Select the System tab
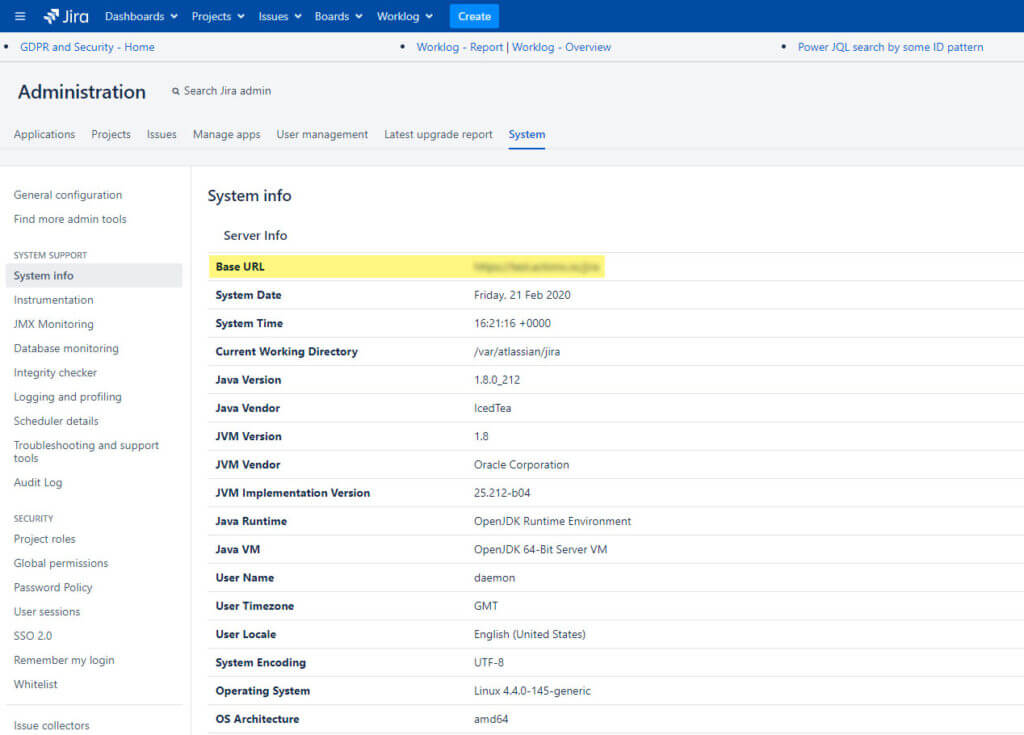Screen dimensions: 1024x735 point(527,134)
